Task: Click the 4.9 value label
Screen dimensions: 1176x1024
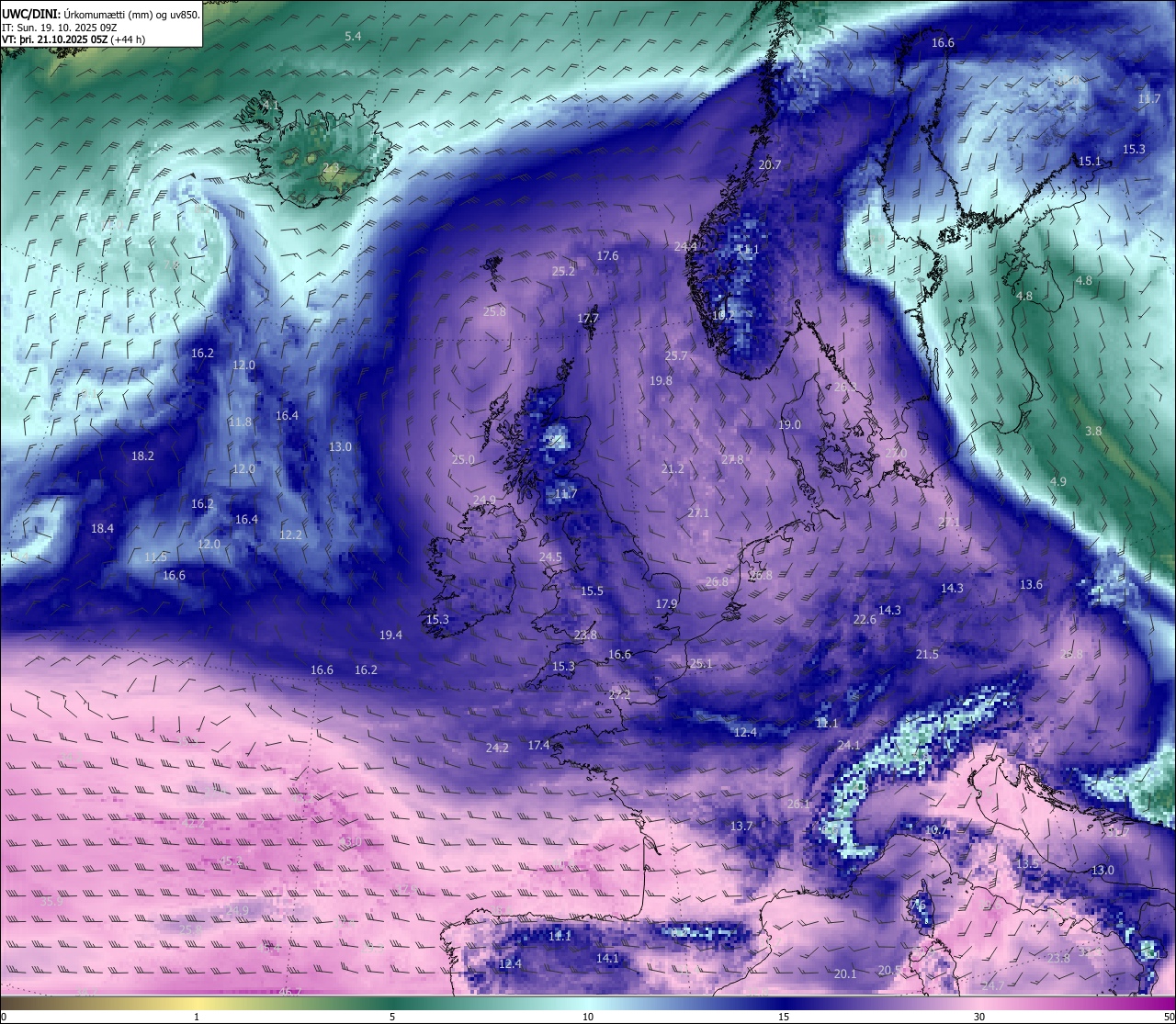Action: [1058, 481]
